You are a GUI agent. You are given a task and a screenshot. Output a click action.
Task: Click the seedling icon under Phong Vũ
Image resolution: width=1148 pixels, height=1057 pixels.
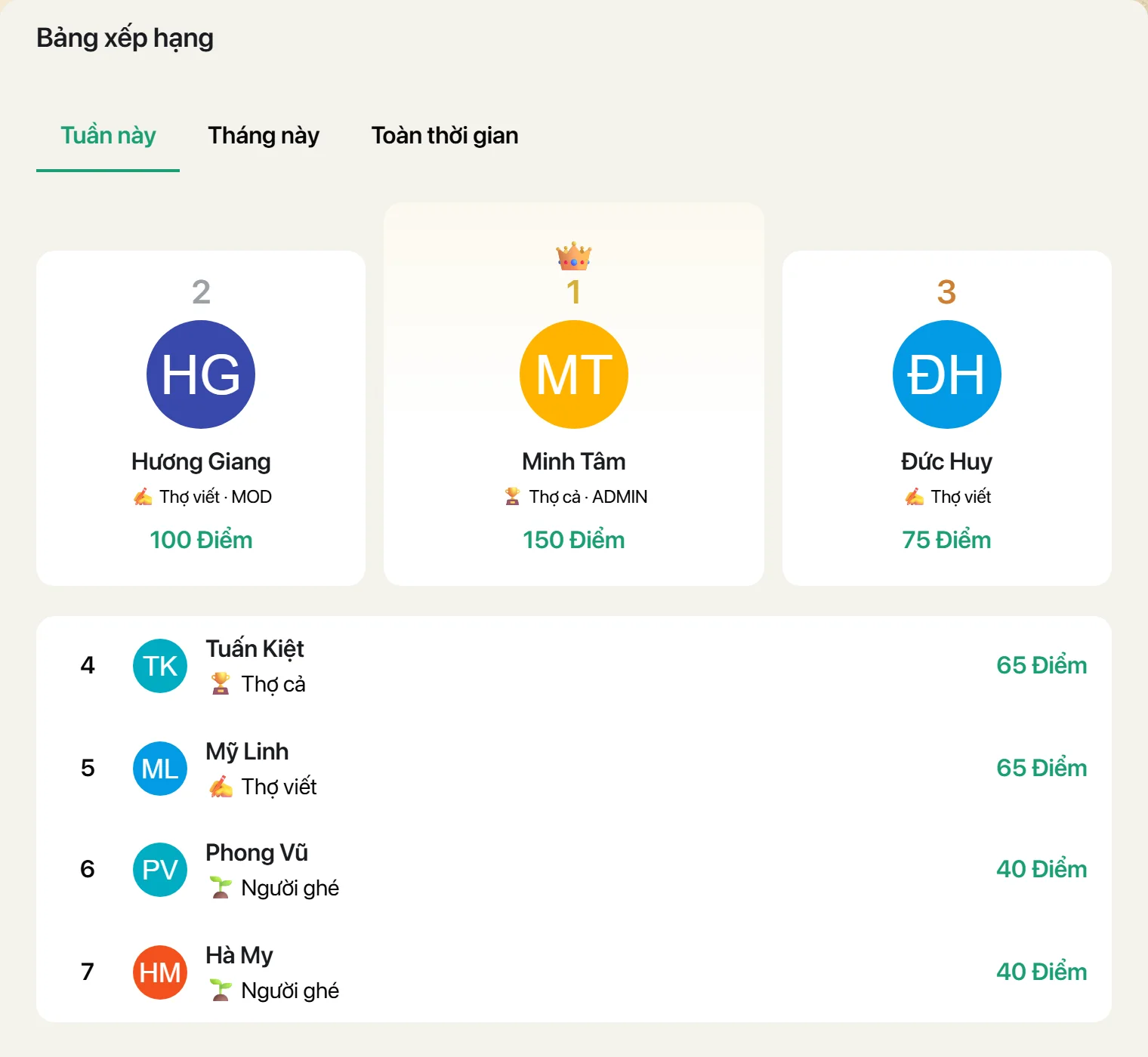[x=221, y=888]
